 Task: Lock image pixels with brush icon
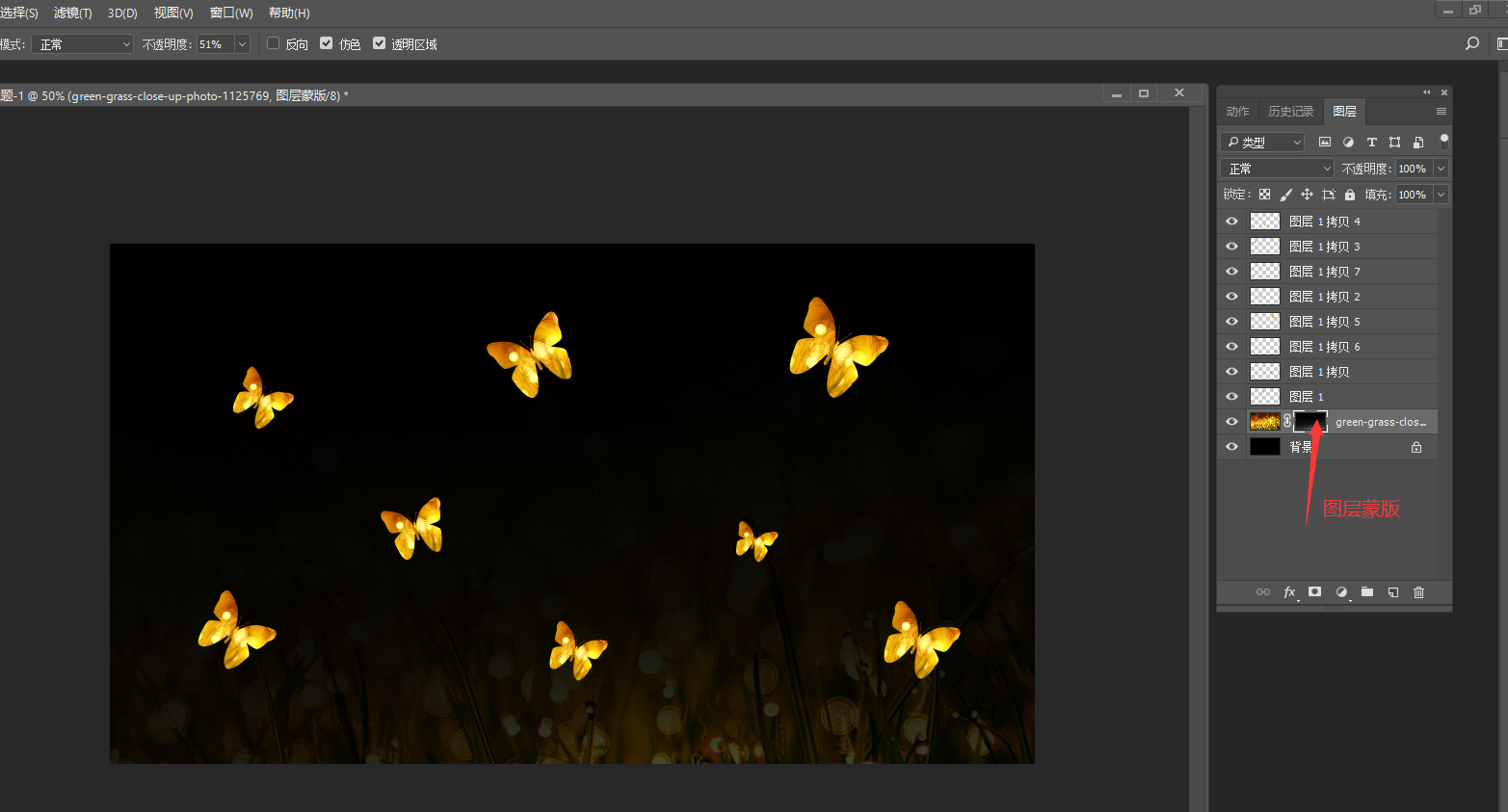pos(1285,195)
